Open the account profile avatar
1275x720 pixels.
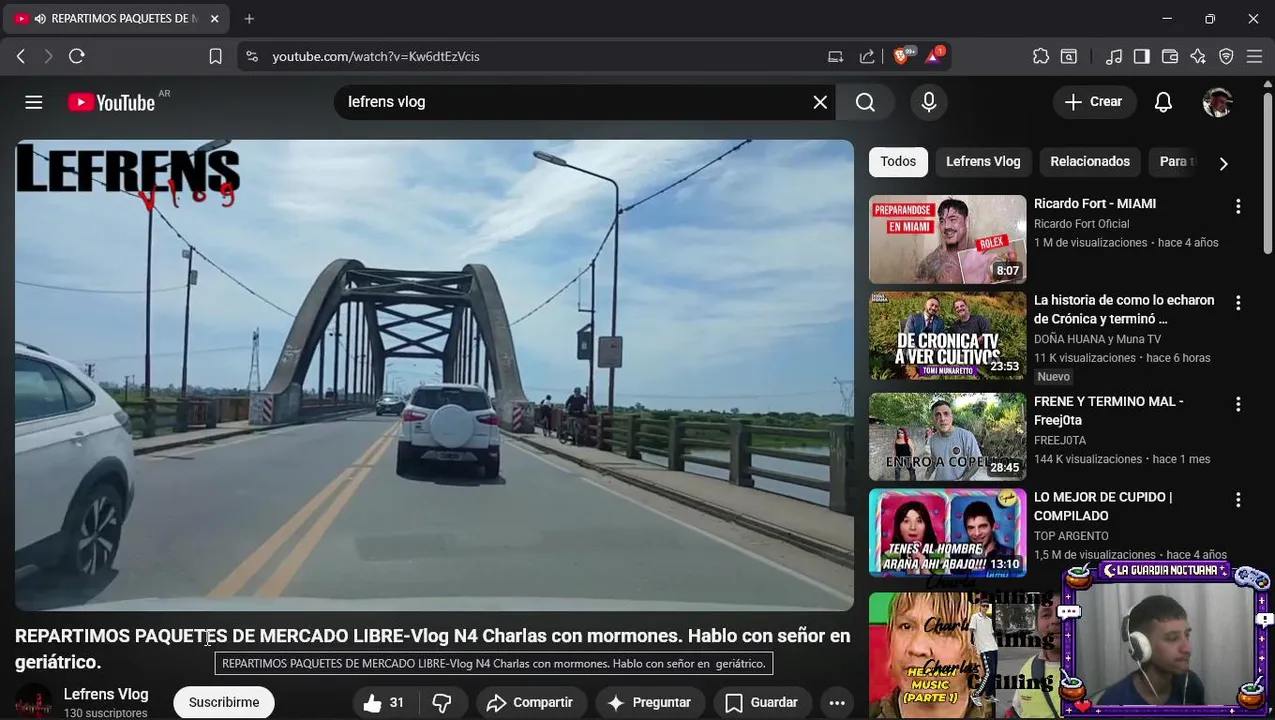pyautogui.click(x=1217, y=102)
